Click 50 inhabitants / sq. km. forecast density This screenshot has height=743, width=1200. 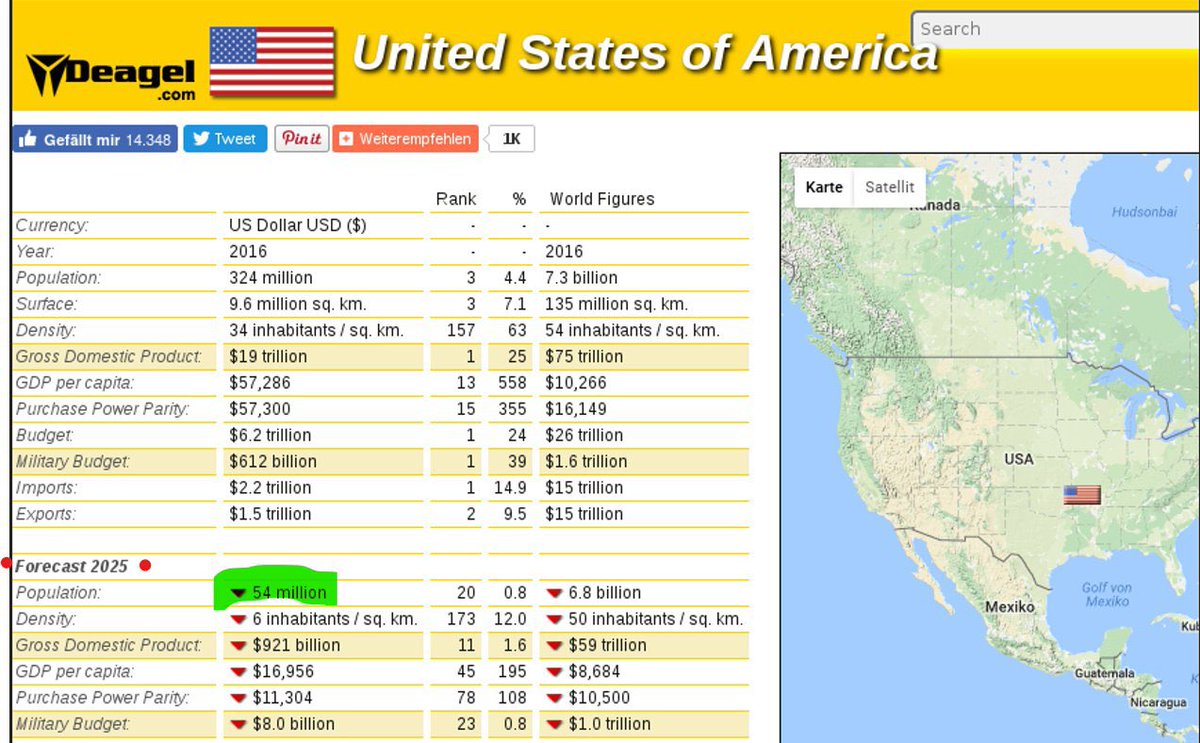pos(656,619)
